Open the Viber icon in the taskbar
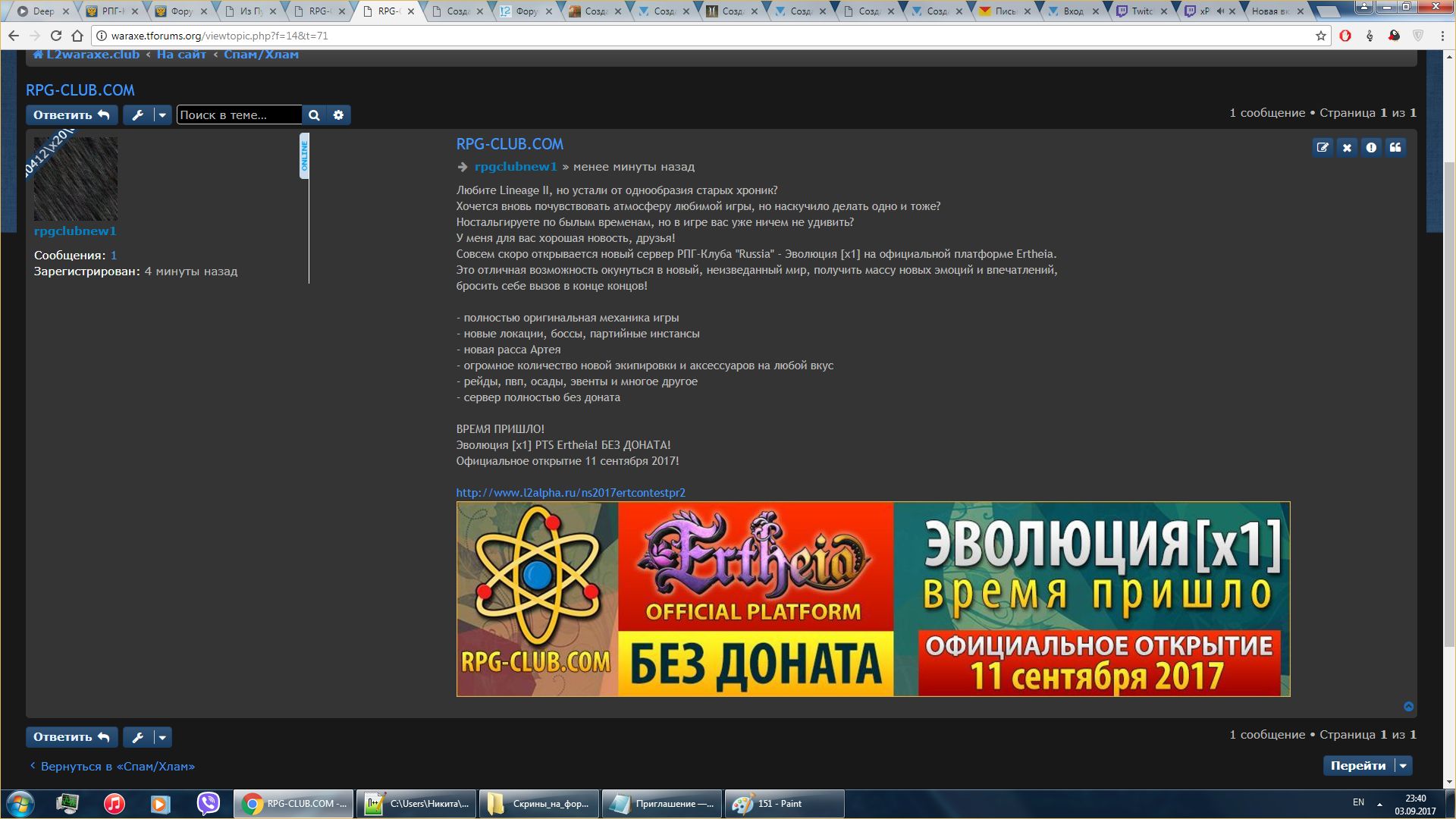Viewport: 1456px width, 819px height. pyautogui.click(x=208, y=804)
